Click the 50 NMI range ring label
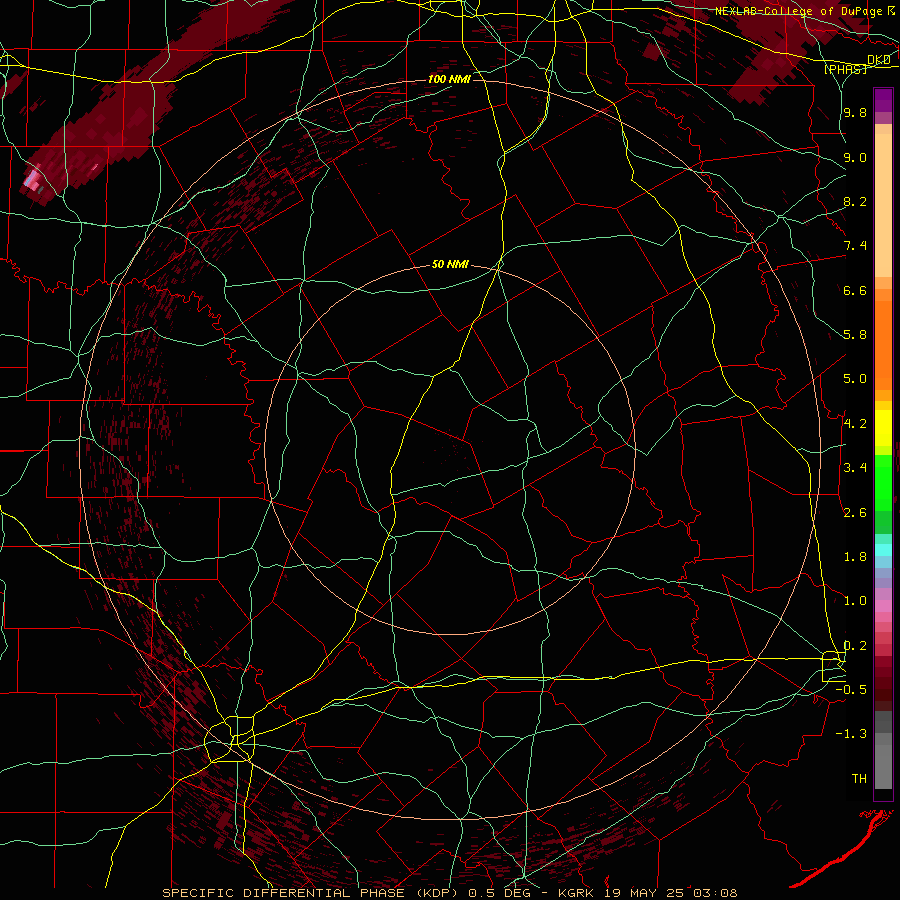900x900 pixels. 450,265
